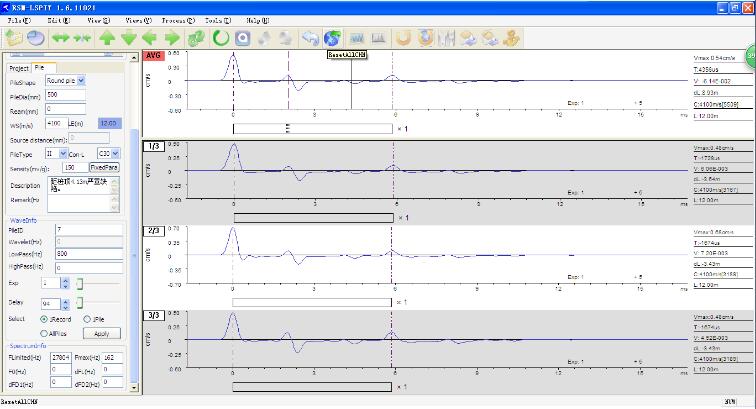Select the 1/3 waveform channel label
Image resolution: width=756 pixels, height=409 pixels.
click(154, 146)
